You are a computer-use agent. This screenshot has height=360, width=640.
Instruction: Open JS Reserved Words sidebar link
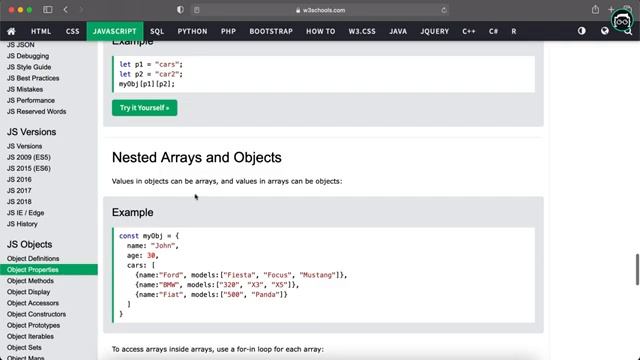pos(36,111)
